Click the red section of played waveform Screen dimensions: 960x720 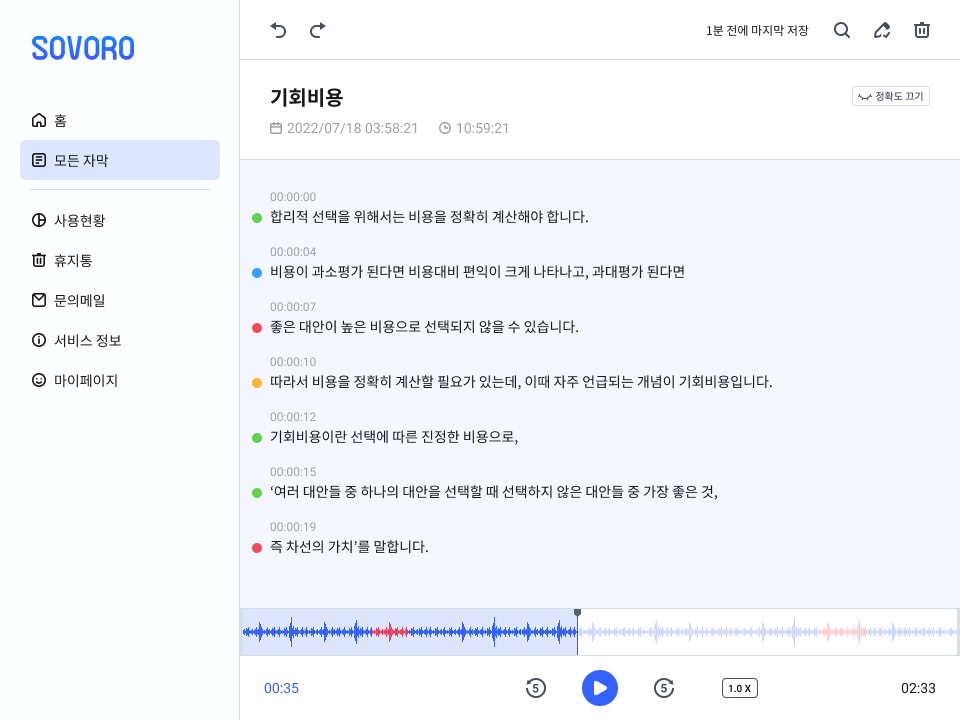pyautogui.click(x=390, y=632)
